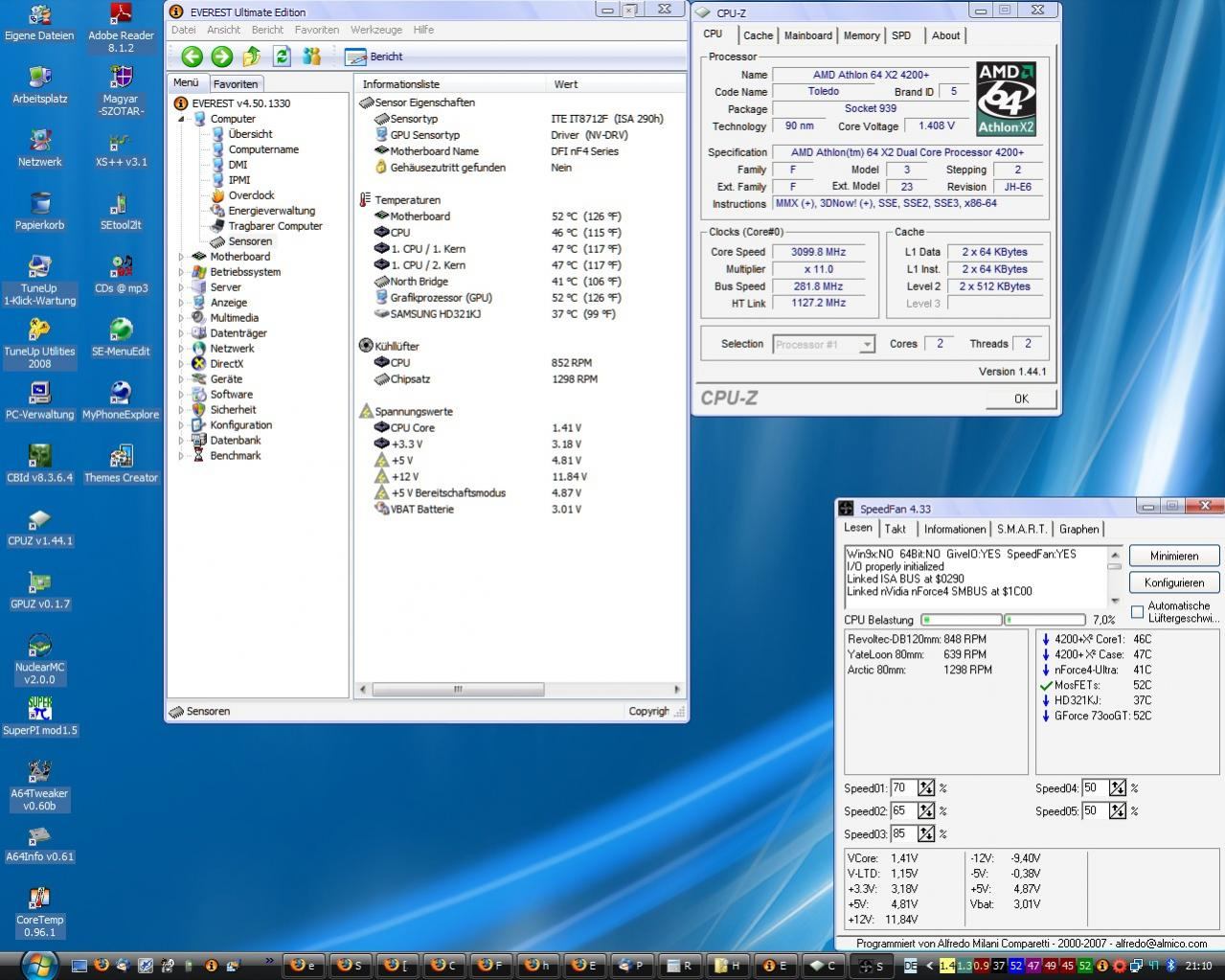This screenshot has width=1225, height=980.
Task: Toggle Automatische Lüftergeschwindigkeit checkbox in SpeedFan
Action: (1138, 611)
